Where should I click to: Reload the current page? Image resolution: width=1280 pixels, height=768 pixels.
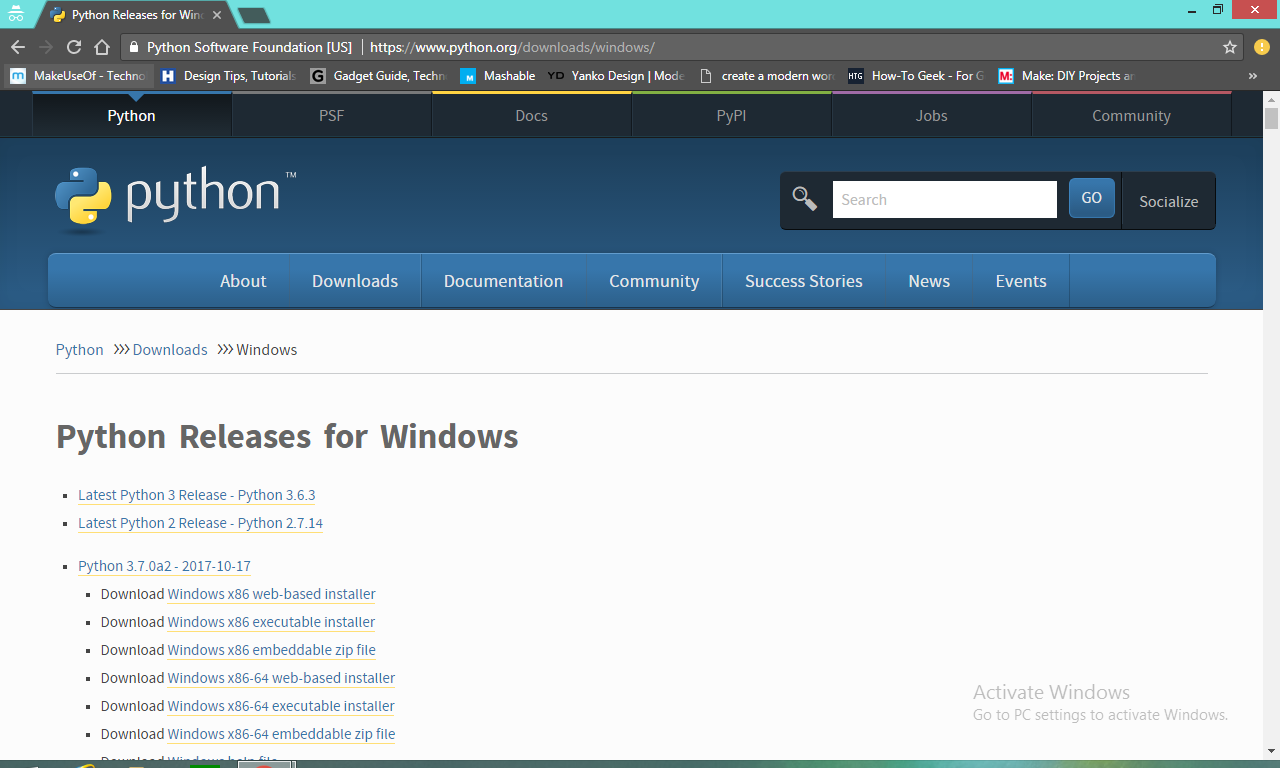coord(73,46)
